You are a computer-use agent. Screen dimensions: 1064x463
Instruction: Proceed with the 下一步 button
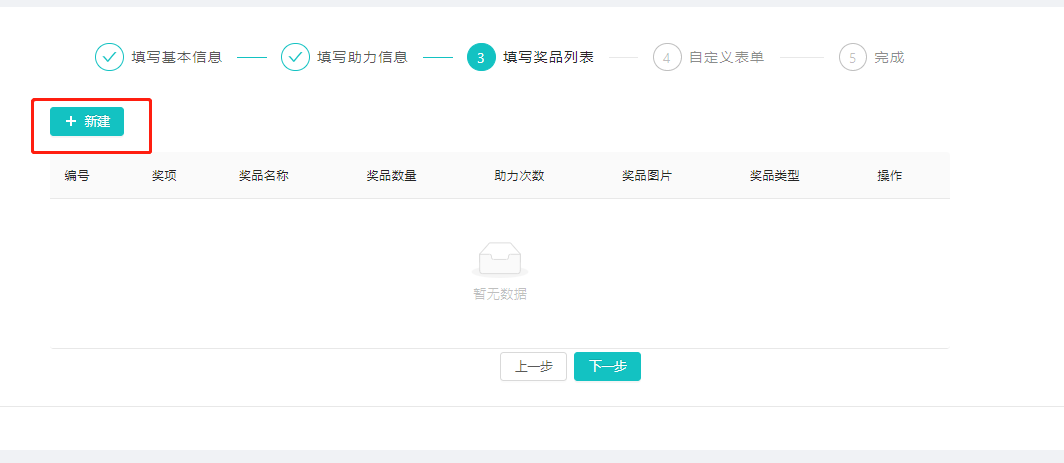coord(607,367)
